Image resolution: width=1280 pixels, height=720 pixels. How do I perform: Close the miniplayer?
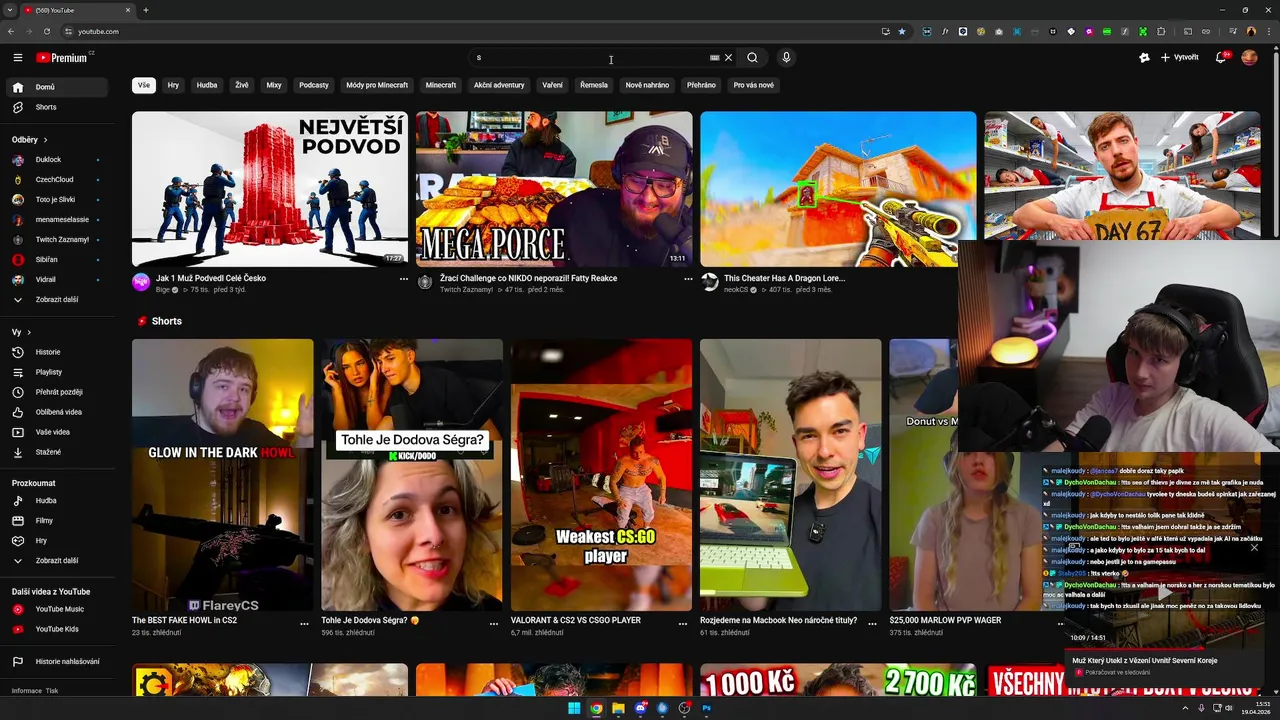pyautogui.click(x=1254, y=547)
